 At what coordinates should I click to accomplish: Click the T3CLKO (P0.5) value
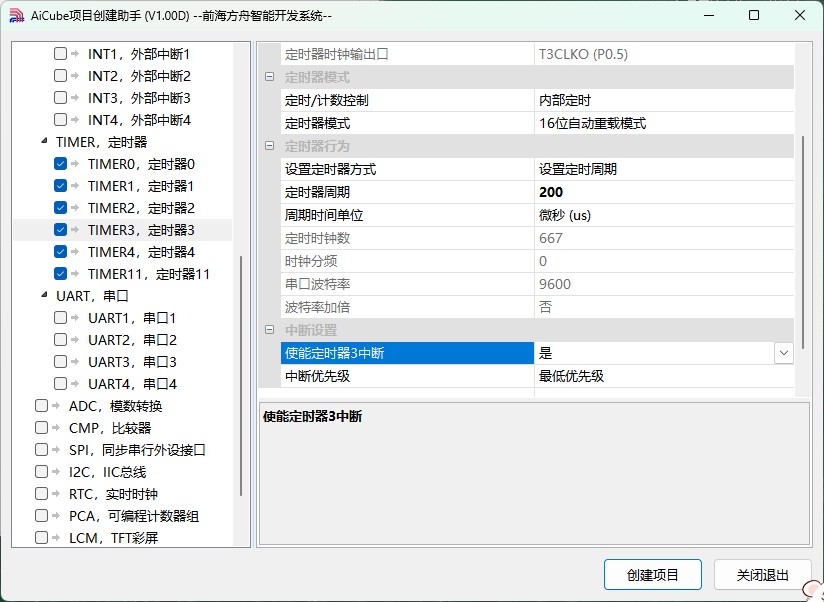pos(664,54)
